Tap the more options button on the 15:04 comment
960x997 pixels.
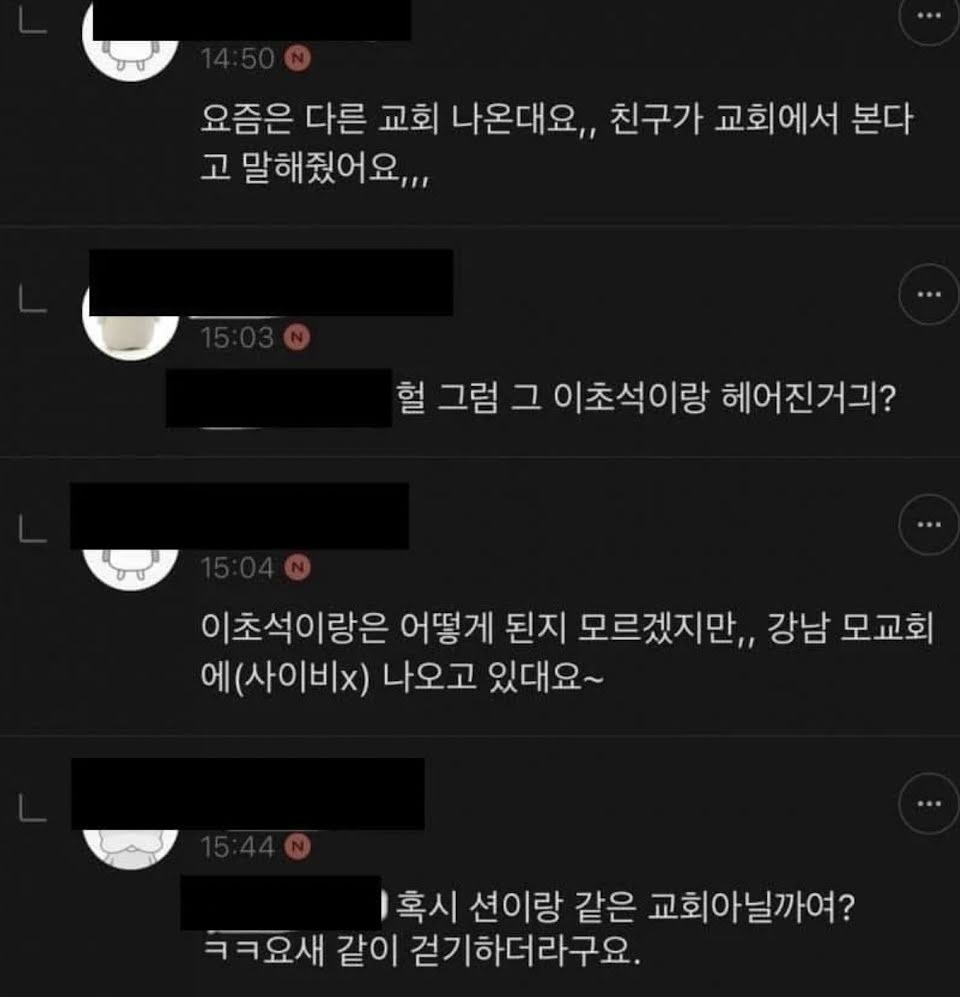click(x=929, y=525)
